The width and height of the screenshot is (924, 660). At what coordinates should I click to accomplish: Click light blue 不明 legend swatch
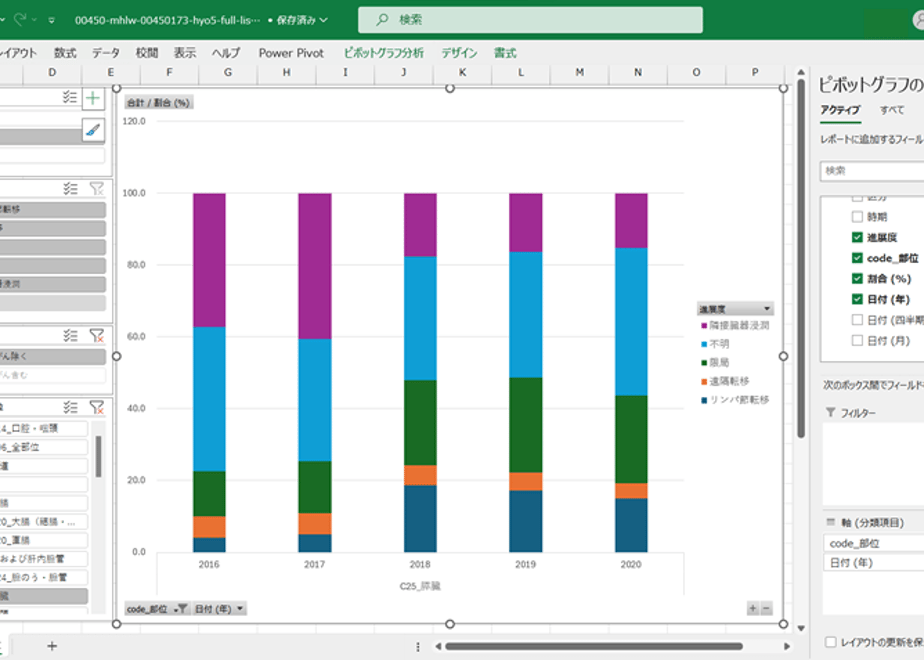pyautogui.click(x=704, y=344)
